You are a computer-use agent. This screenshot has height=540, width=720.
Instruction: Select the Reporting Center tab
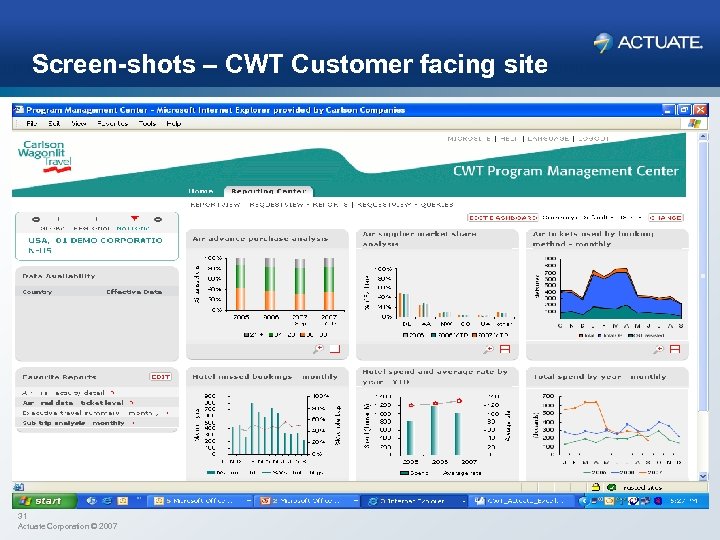pos(269,191)
